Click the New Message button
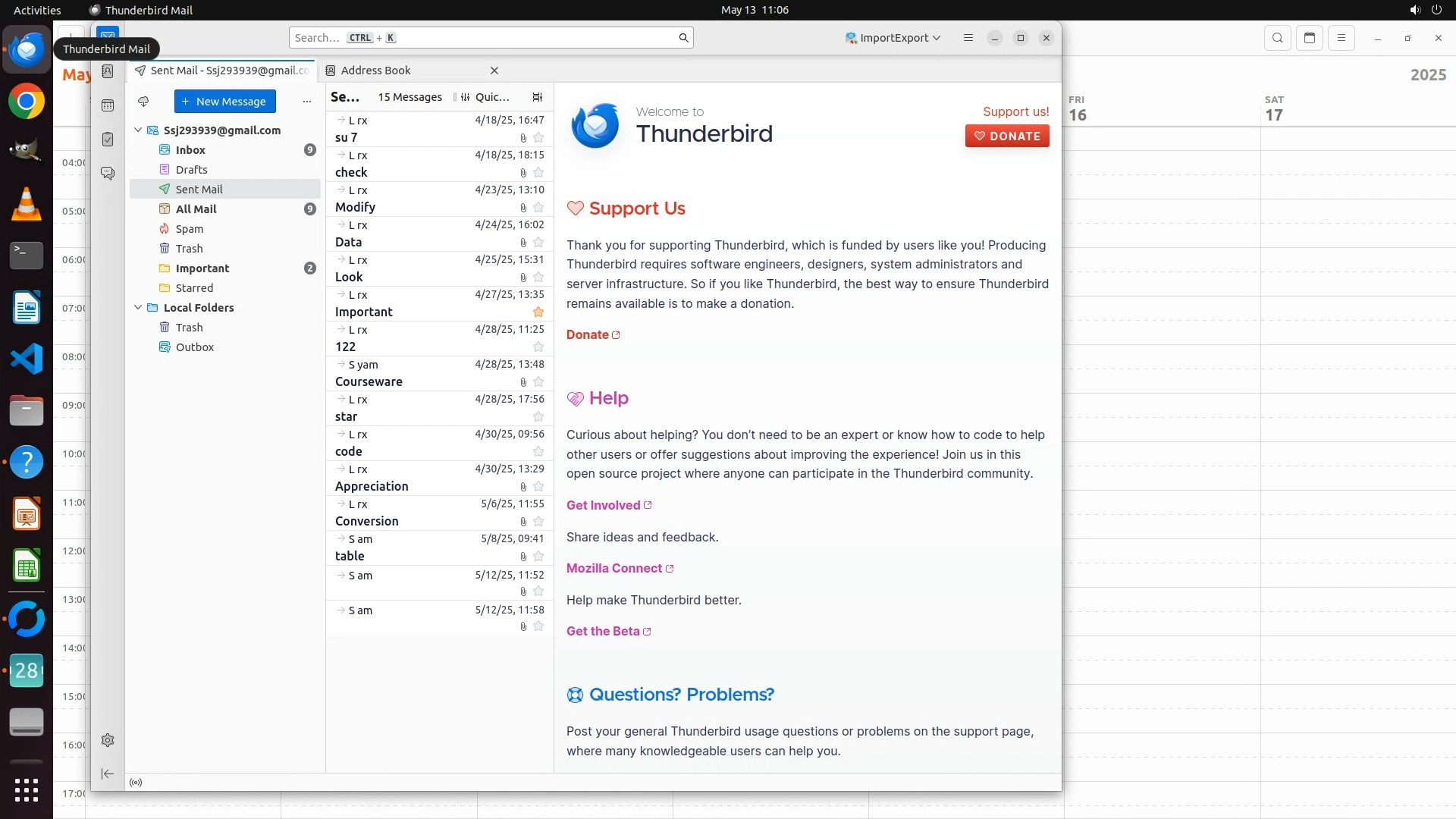 (x=225, y=102)
